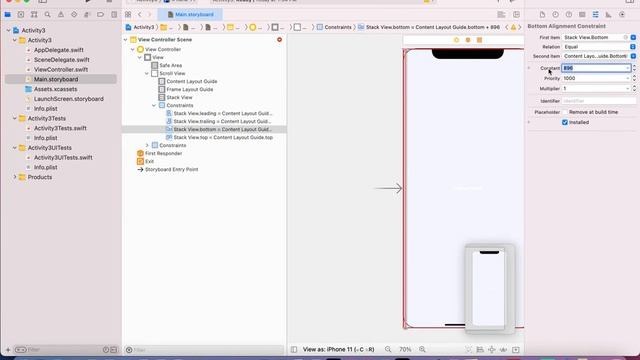Show the Quick Help inspector
The width and height of the screenshot is (640, 360).
click(569, 15)
